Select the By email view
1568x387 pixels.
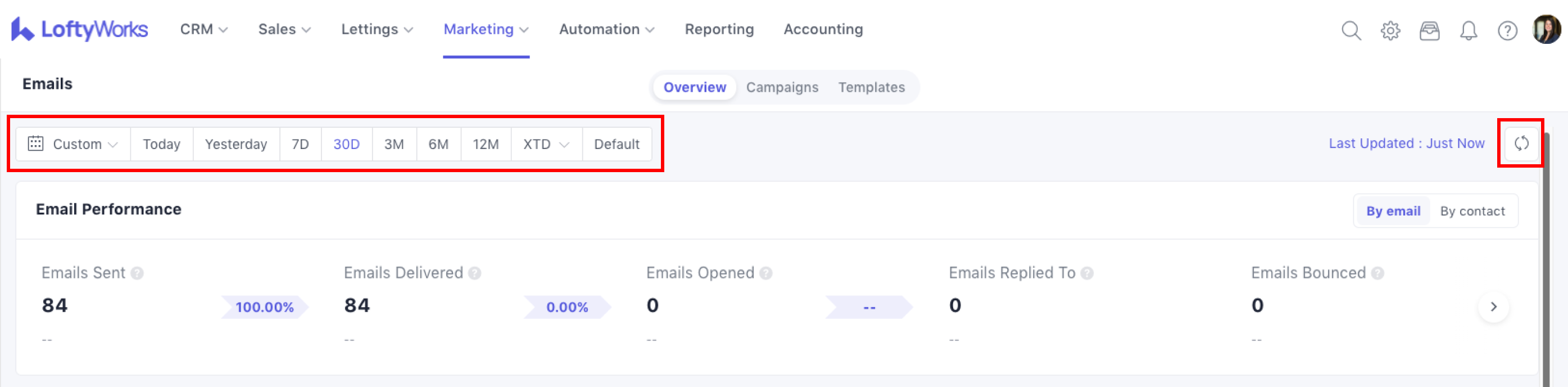(x=1393, y=211)
